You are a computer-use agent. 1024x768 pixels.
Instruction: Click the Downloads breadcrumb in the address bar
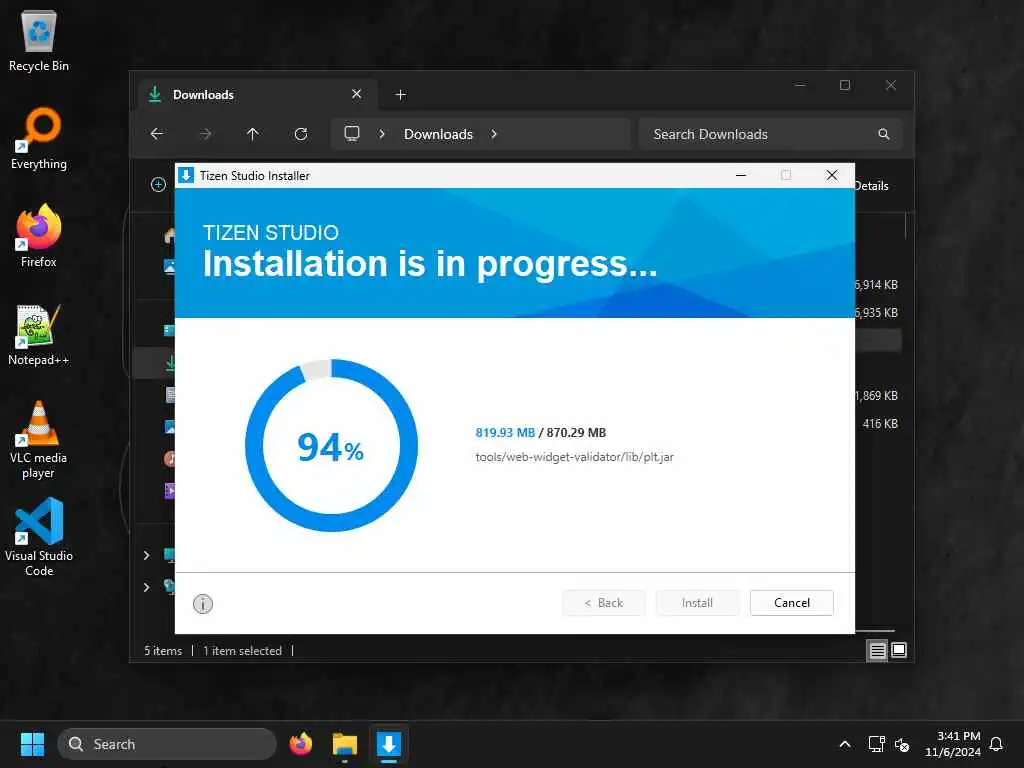438,134
